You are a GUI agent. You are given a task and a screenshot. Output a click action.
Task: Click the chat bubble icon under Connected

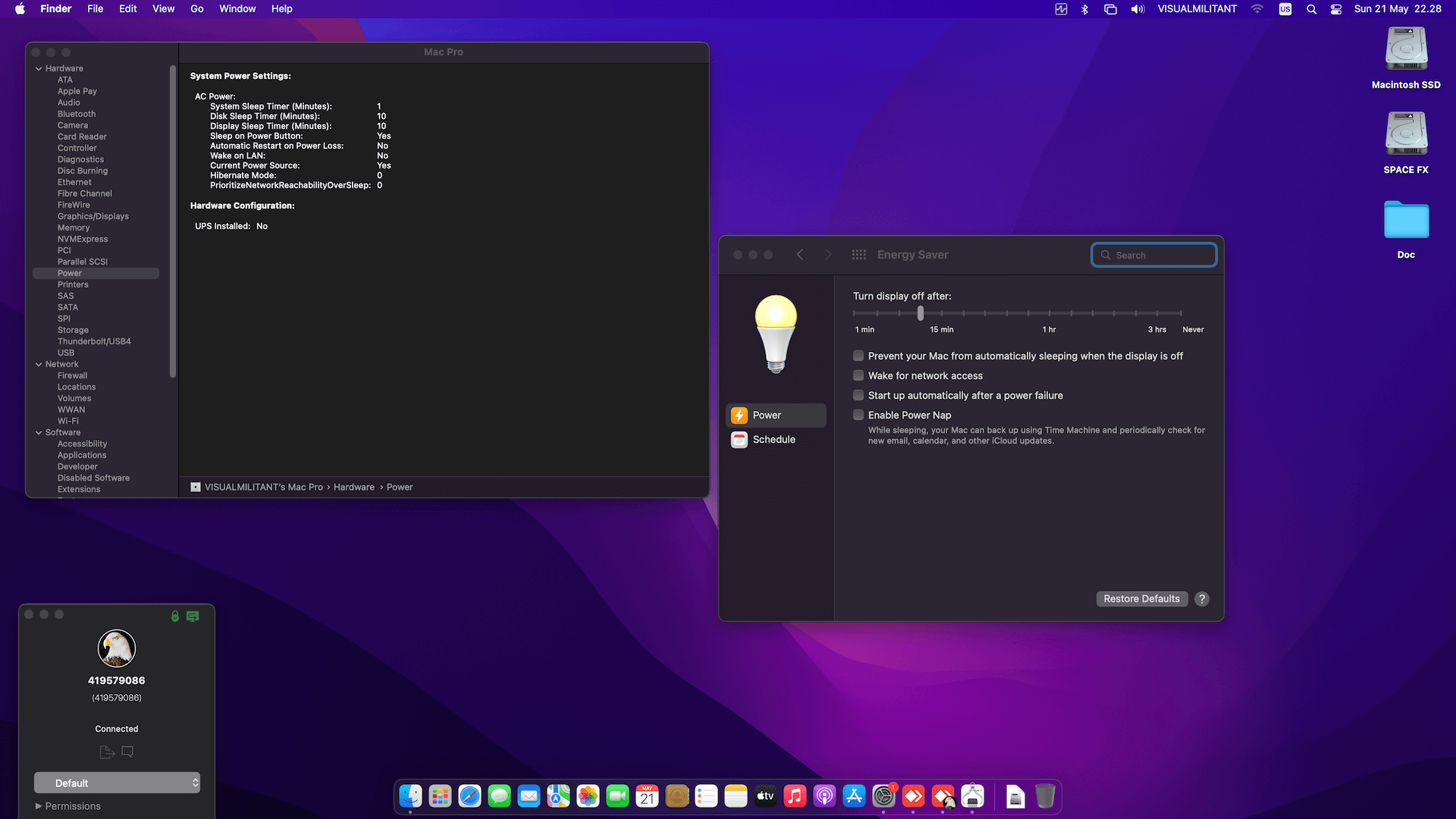pyautogui.click(x=127, y=752)
